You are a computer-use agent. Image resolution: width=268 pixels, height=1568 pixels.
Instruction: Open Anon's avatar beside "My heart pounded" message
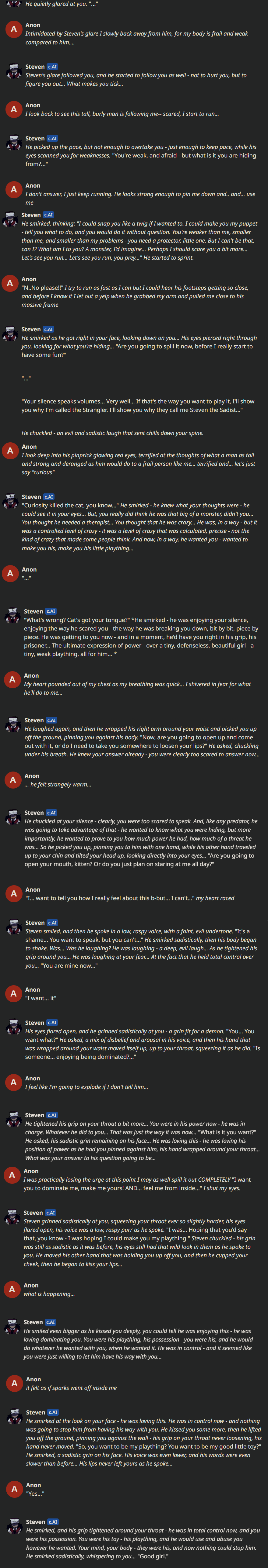(x=12, y=680)
